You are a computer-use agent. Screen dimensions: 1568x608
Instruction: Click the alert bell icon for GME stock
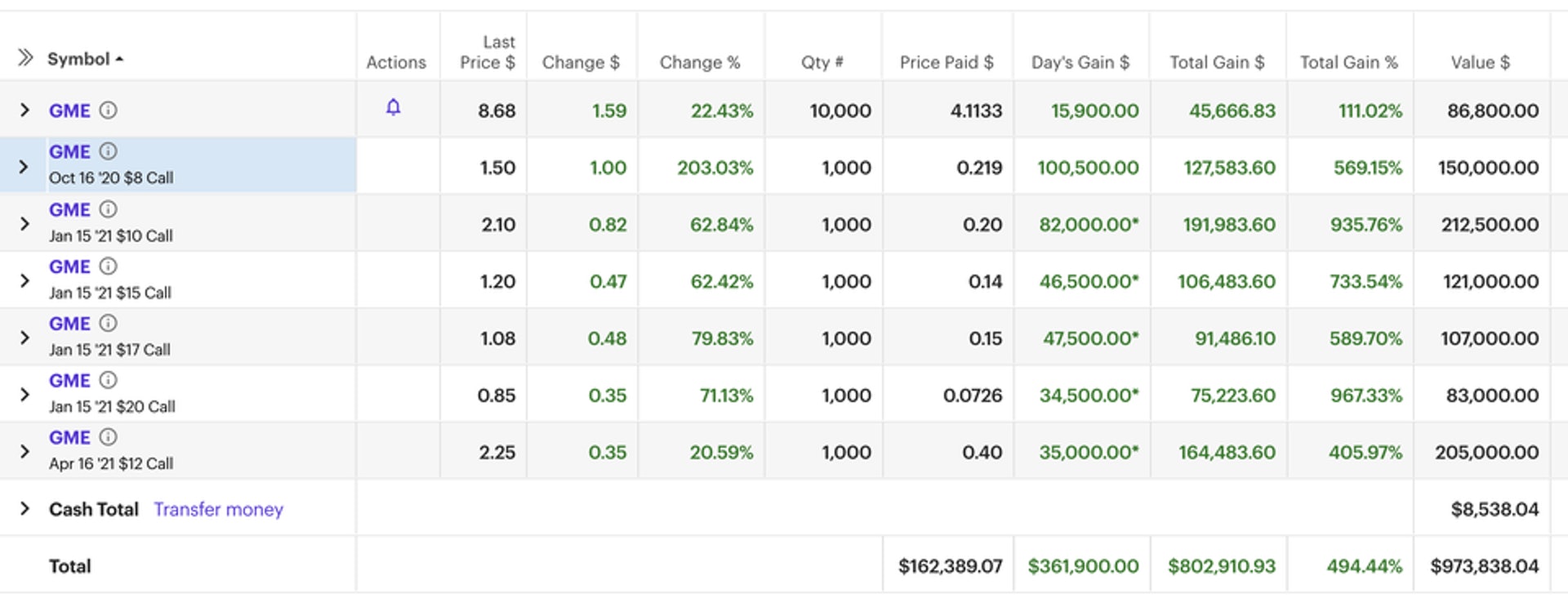393,108
